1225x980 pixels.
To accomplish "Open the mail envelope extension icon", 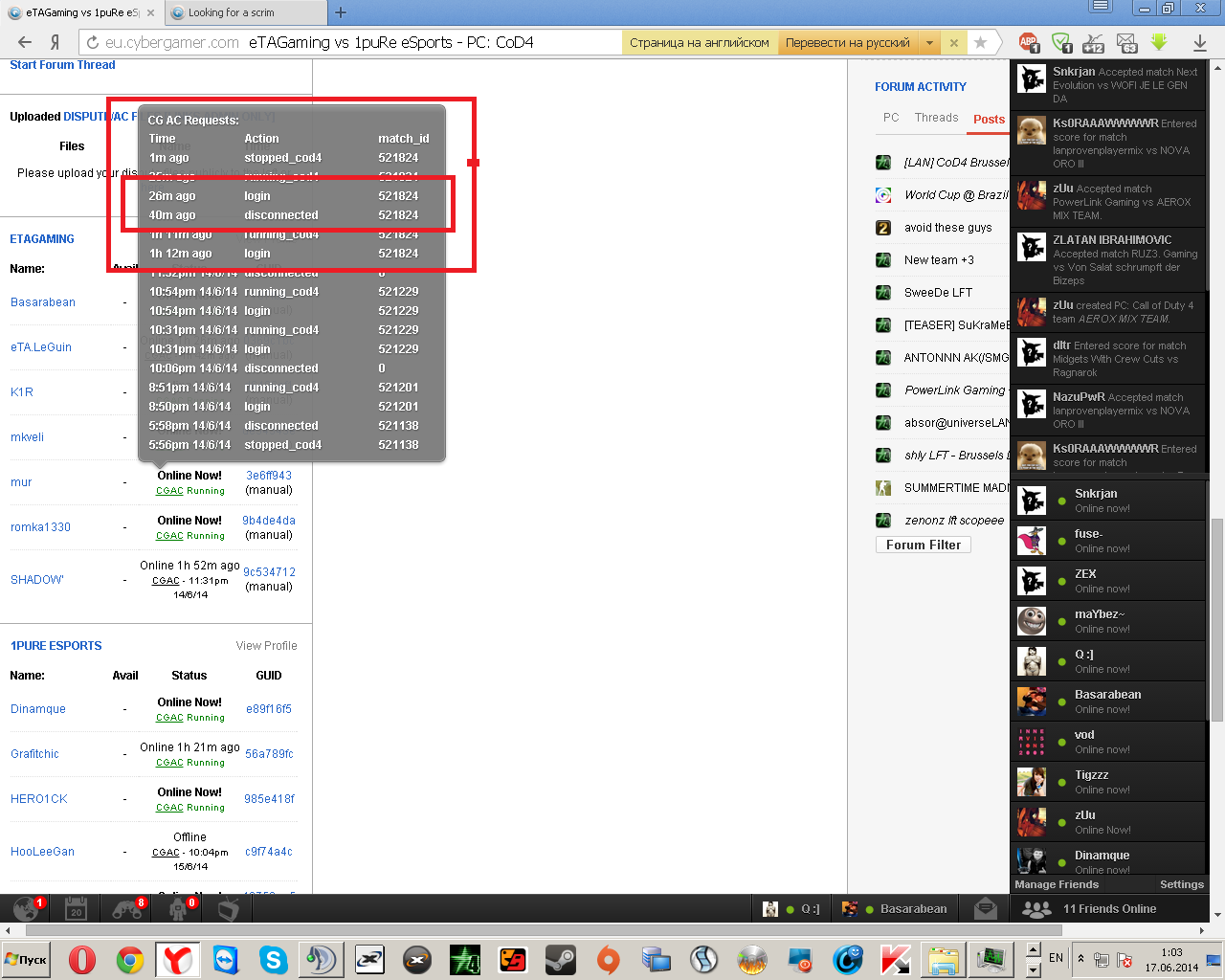I will tap(1126, 42).
